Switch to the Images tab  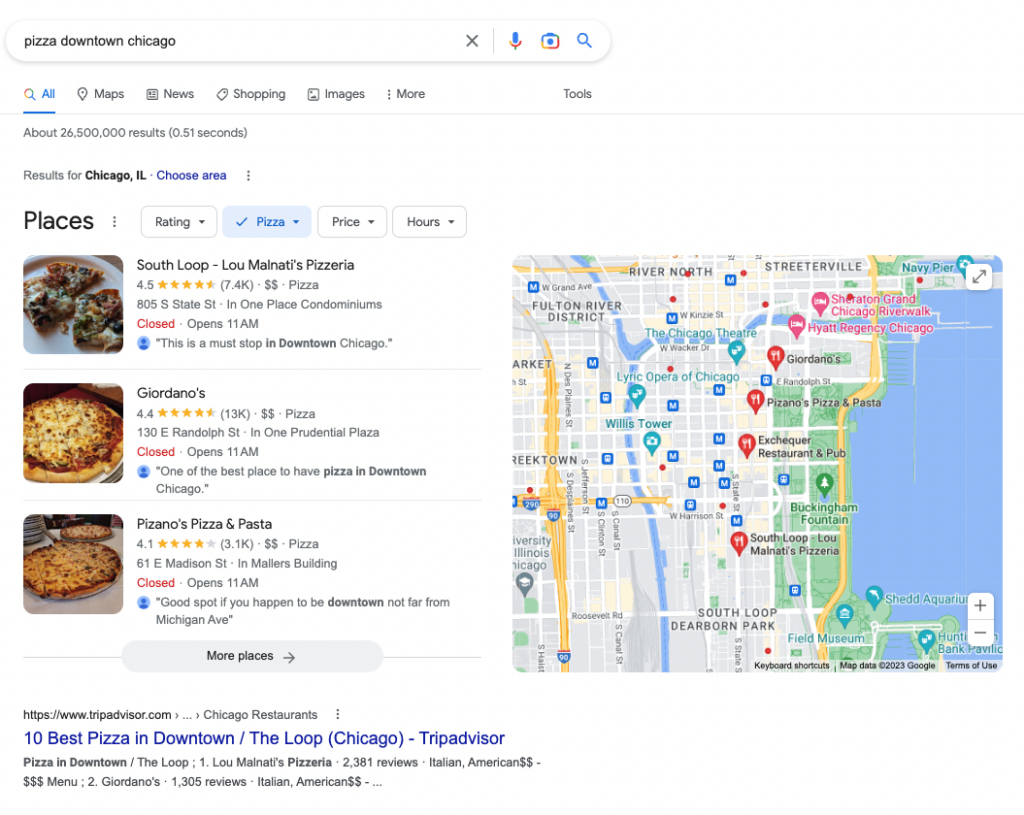pyautogui.click(x=336, y=94)
